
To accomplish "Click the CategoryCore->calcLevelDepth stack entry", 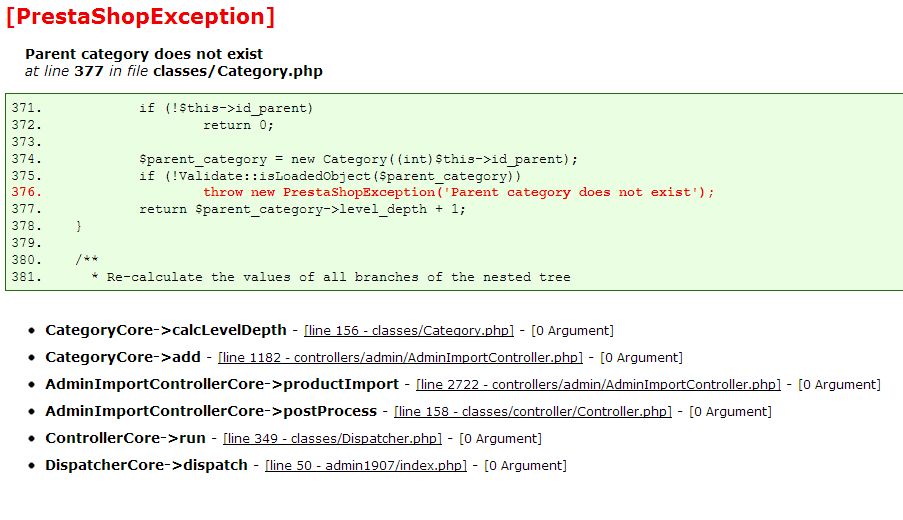I will coord(166,330).
